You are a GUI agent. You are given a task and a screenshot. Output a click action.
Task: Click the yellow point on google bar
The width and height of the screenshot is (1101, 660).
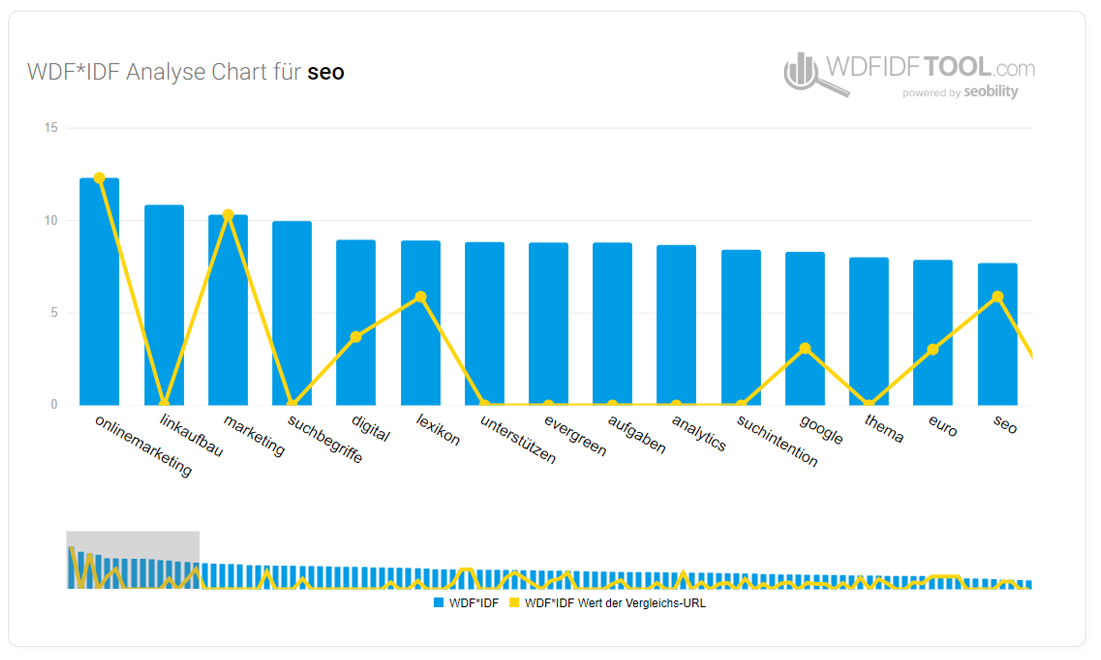pyautogui.click(x=805, y=348)
